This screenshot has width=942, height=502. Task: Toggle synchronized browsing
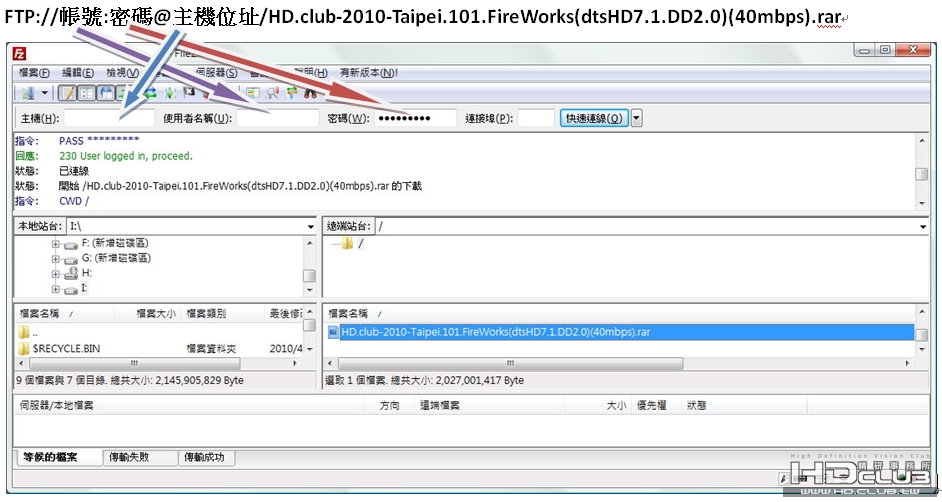pos(291,93)
